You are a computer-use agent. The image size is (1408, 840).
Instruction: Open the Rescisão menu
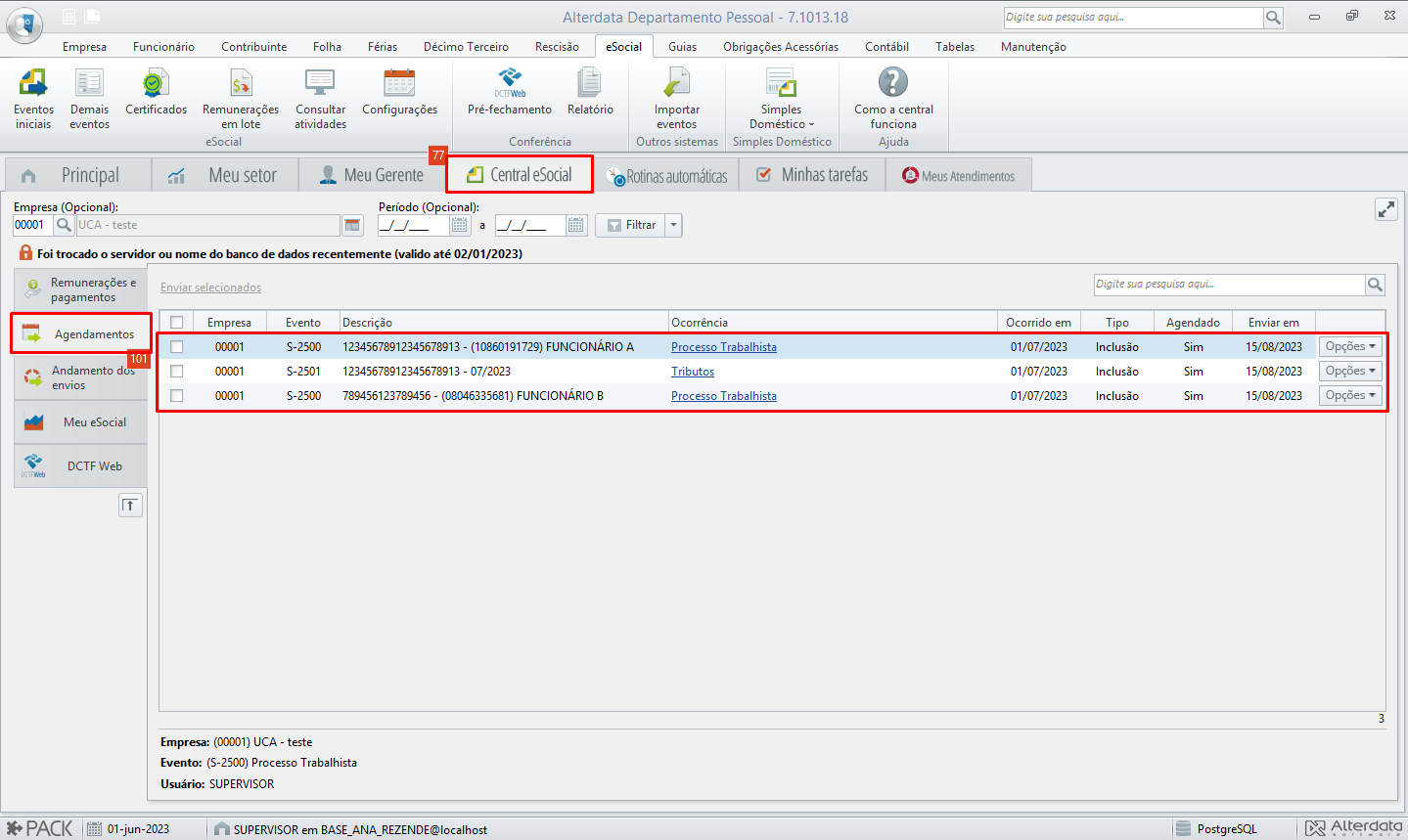point(557,47)
